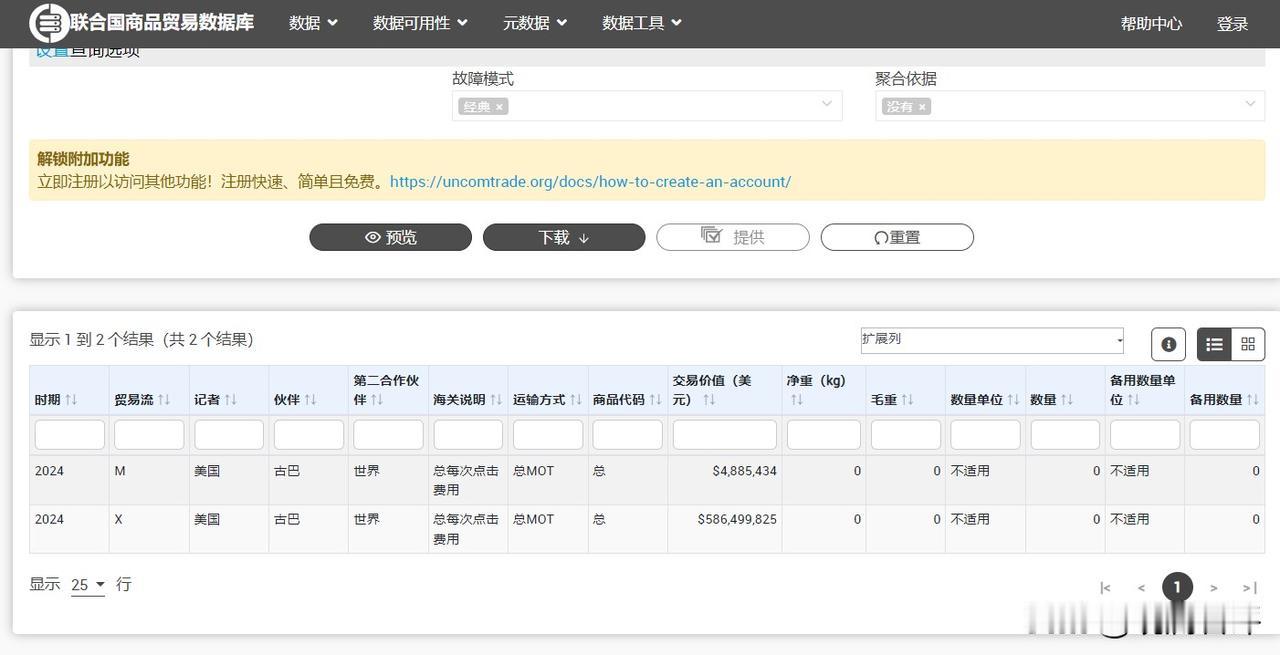Jump to first results page

(x=1105, y=588)
